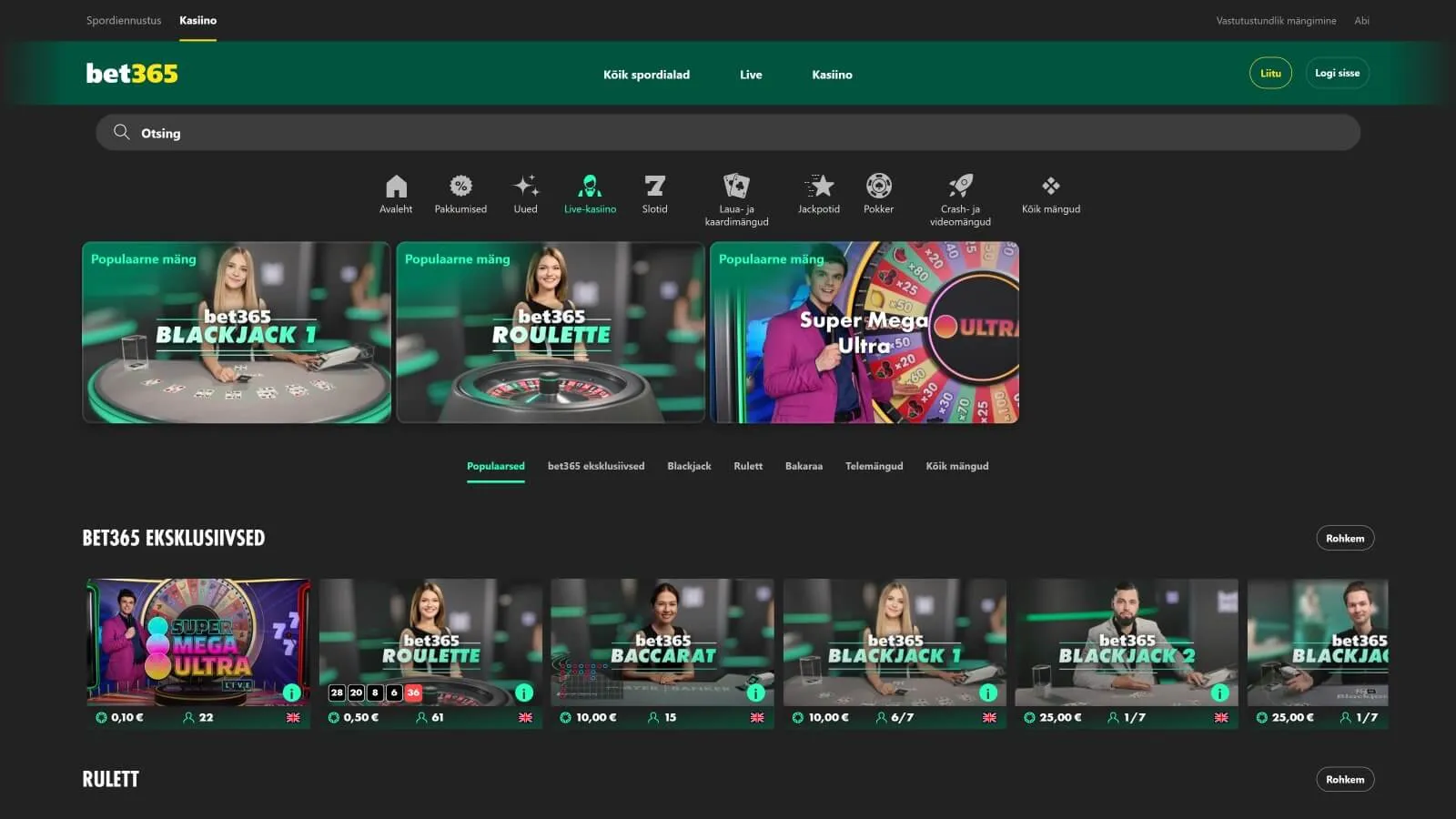
Task: Show info for bet365 Blackjack 1 card
Action: pos(988,693)
